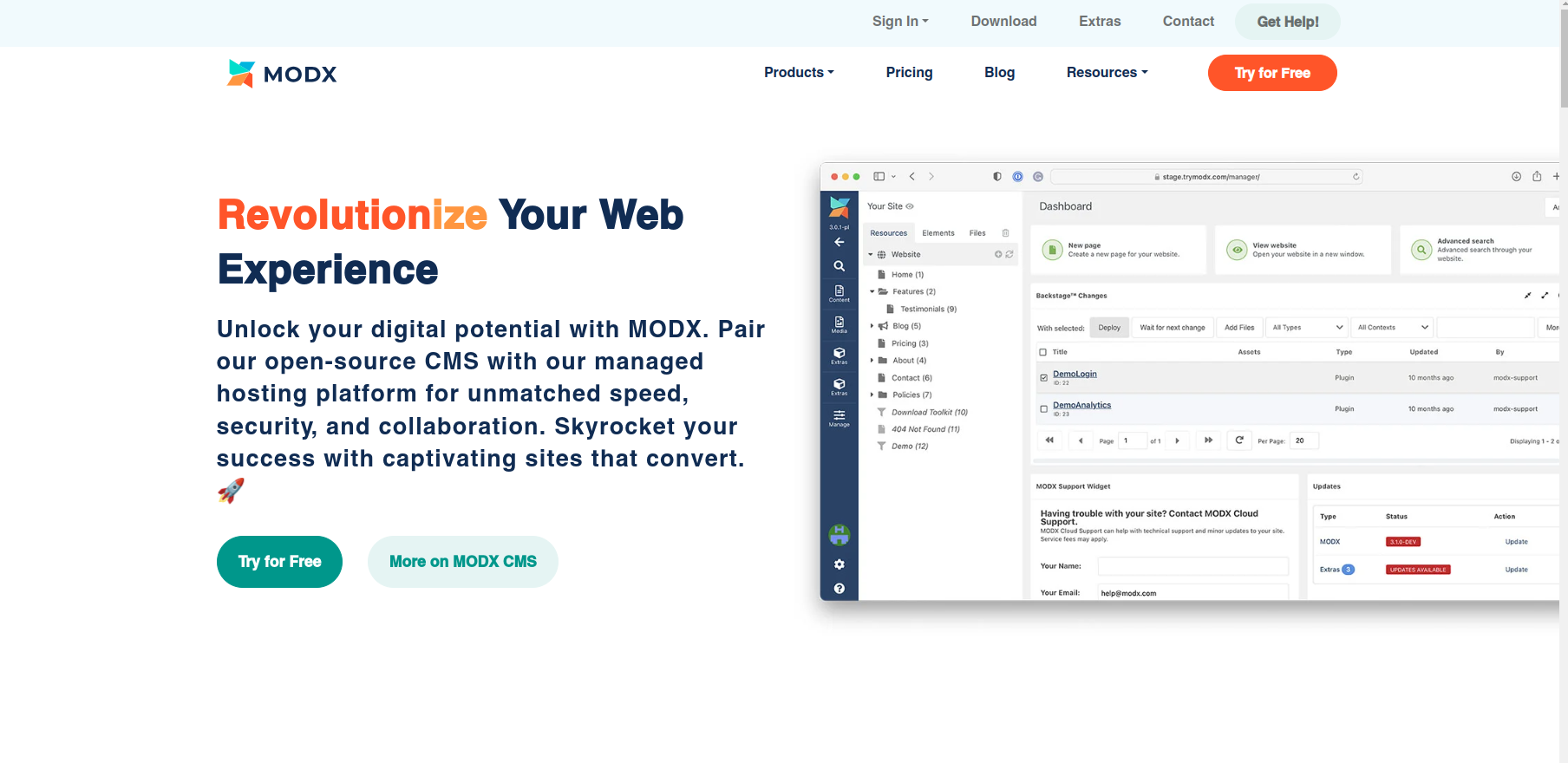Screen dimensions: 1568x763
Task: Select Testimonials (9) in resource tree
Action: click(x=928, y=310)
